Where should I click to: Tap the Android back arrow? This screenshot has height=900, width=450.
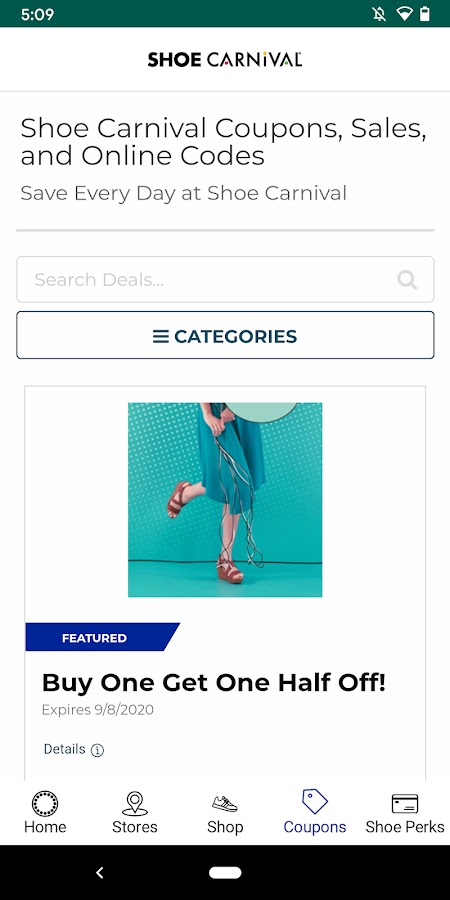click(x=99, y=872)
